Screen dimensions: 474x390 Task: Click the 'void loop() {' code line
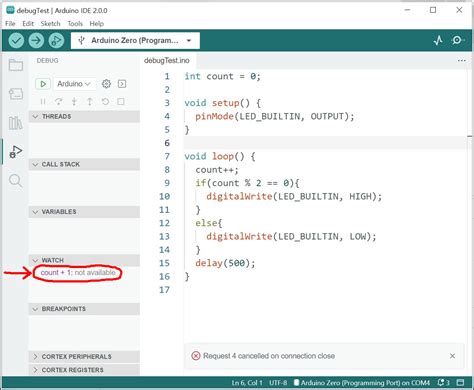220,156
